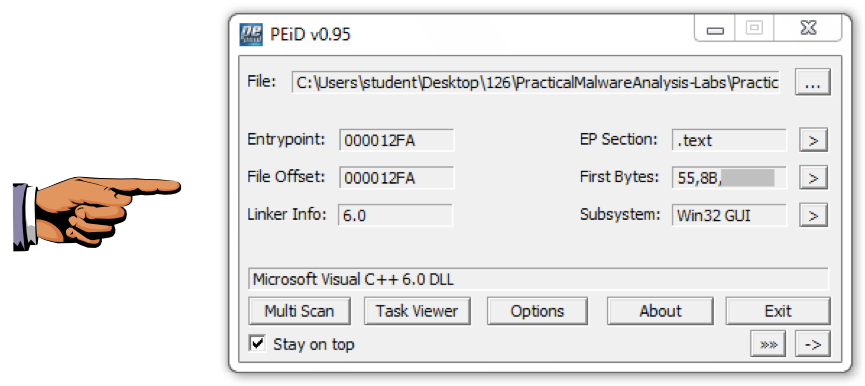The image size is (865, 386).
Task: Select the File Offset value field
Action: coord(397,178)
